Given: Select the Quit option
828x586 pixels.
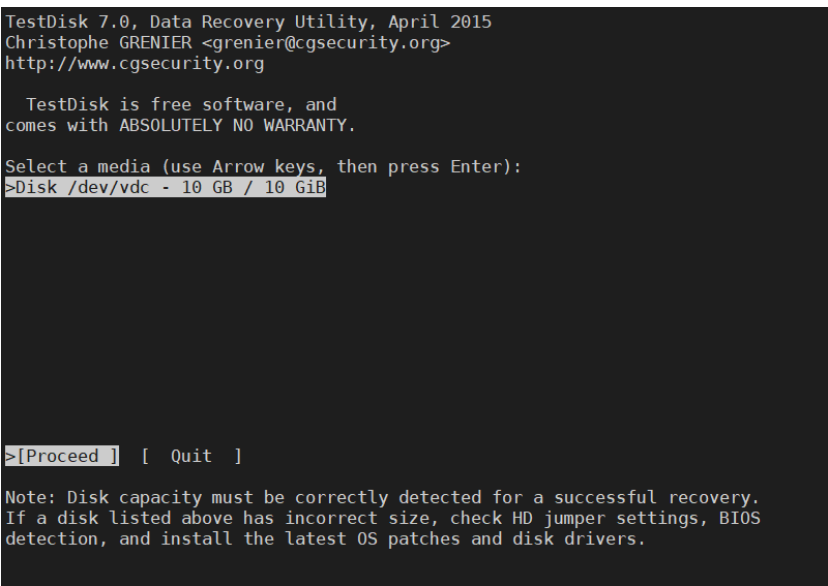Looking at the screenshot, I should point(191,456).
